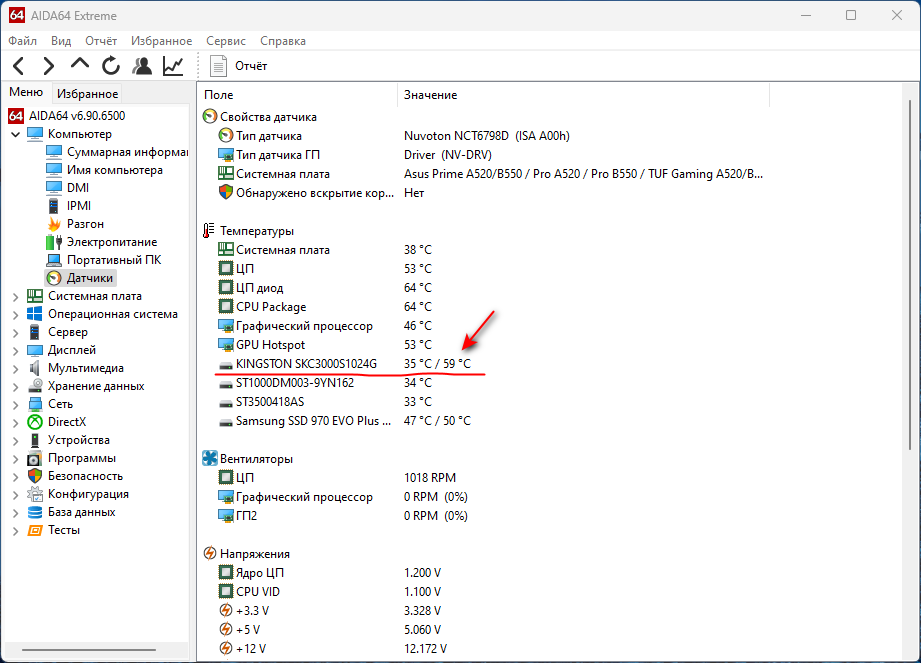Click the Операционная система Windows icon

coord(35,314)
